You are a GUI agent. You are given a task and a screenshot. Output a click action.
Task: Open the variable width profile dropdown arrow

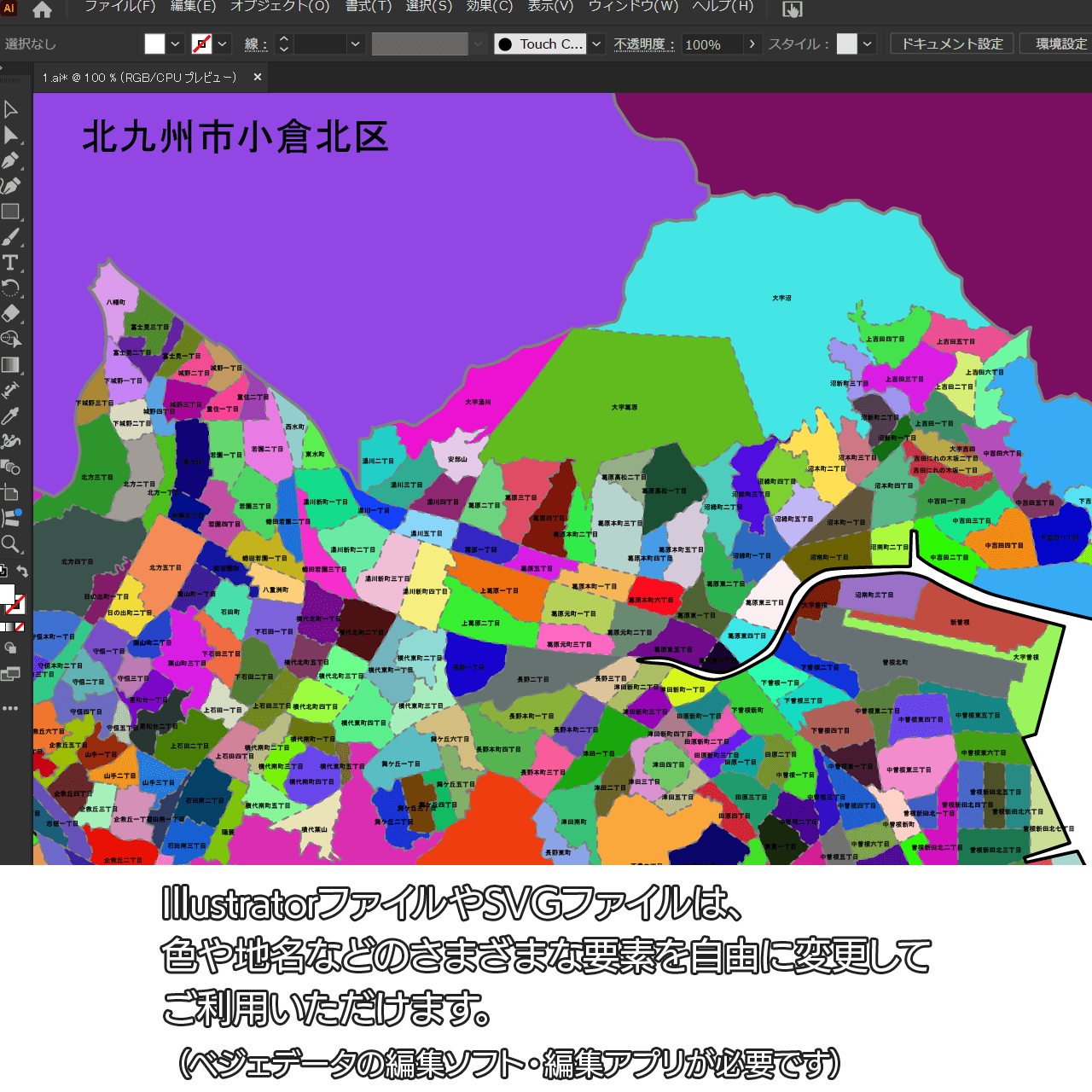coord(478,44)
